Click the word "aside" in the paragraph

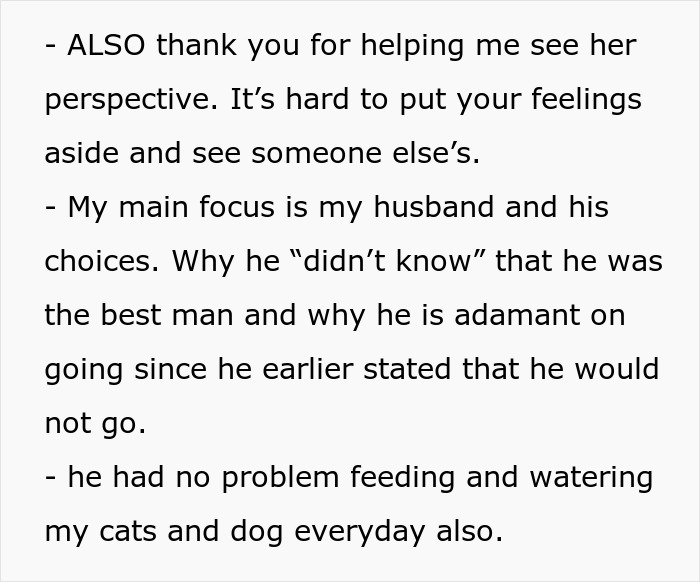point(82,153)
